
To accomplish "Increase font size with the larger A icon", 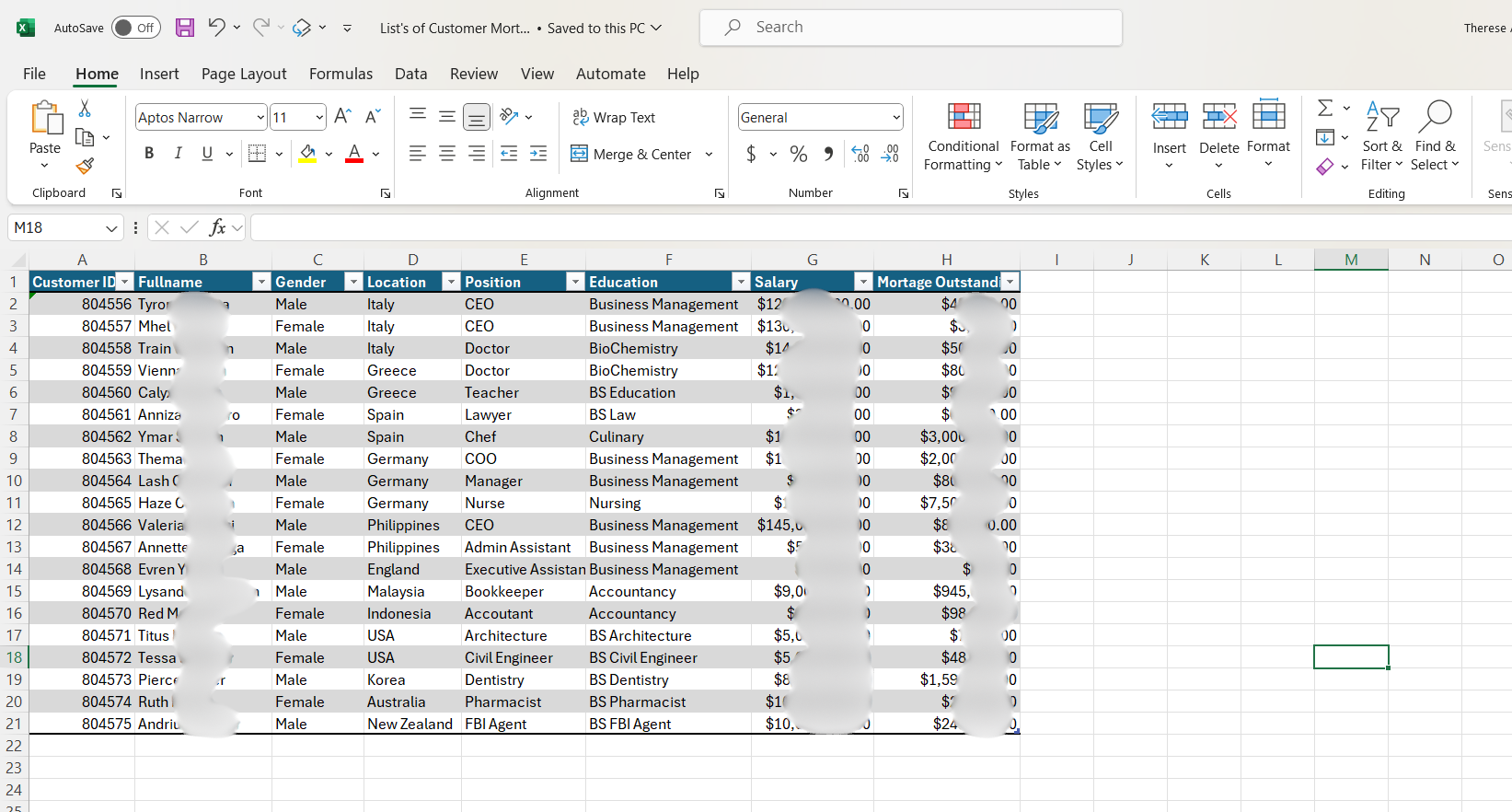I will [x=342, y=116].
